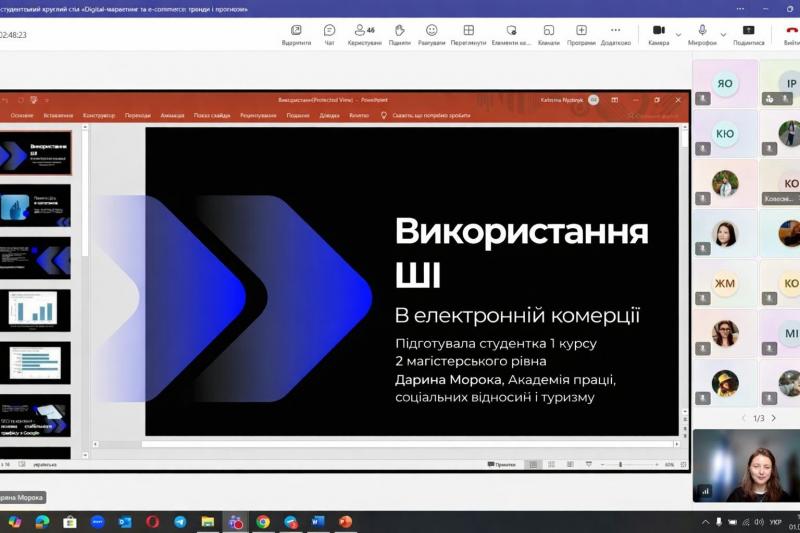Screen dimensions: 800x533
Task: Open Google Chrome from the taskbar
Action: [262, 521]
